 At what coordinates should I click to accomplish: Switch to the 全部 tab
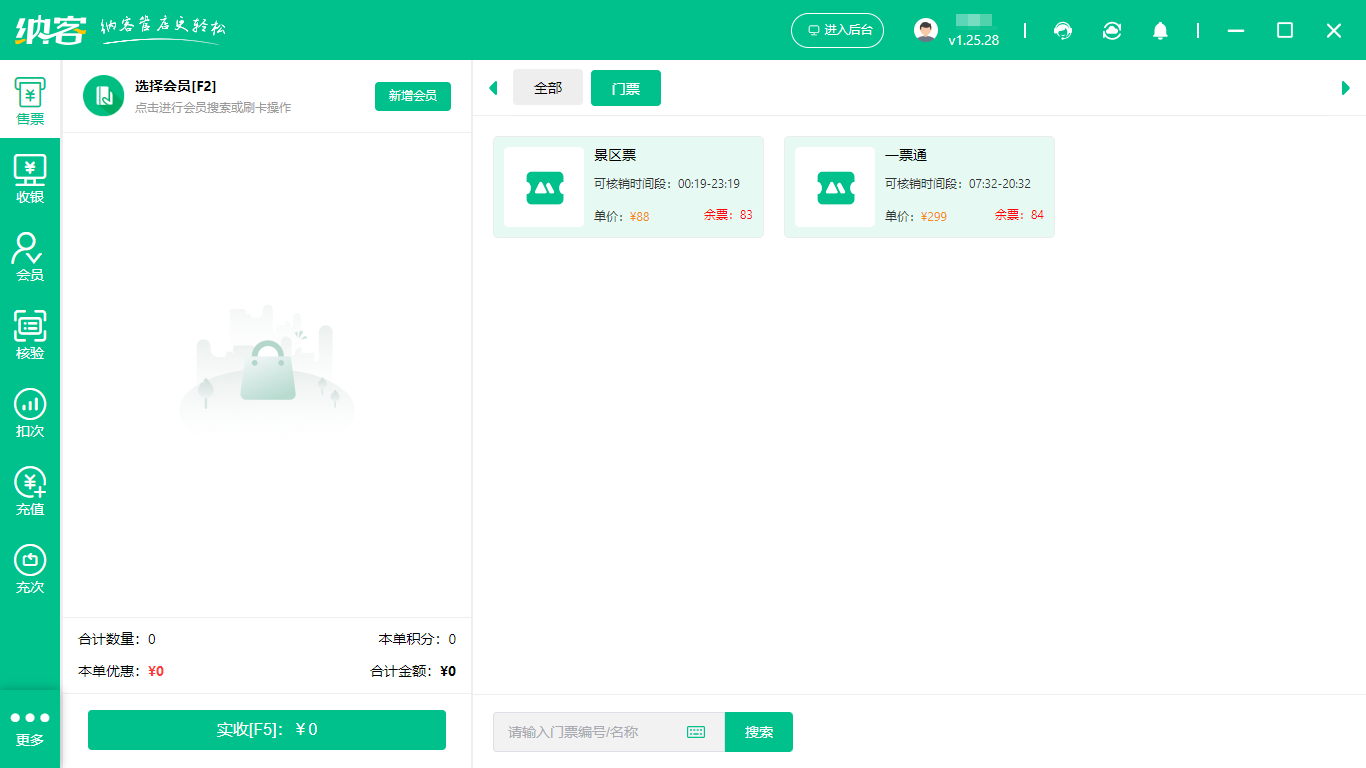[x=548, y=87]
